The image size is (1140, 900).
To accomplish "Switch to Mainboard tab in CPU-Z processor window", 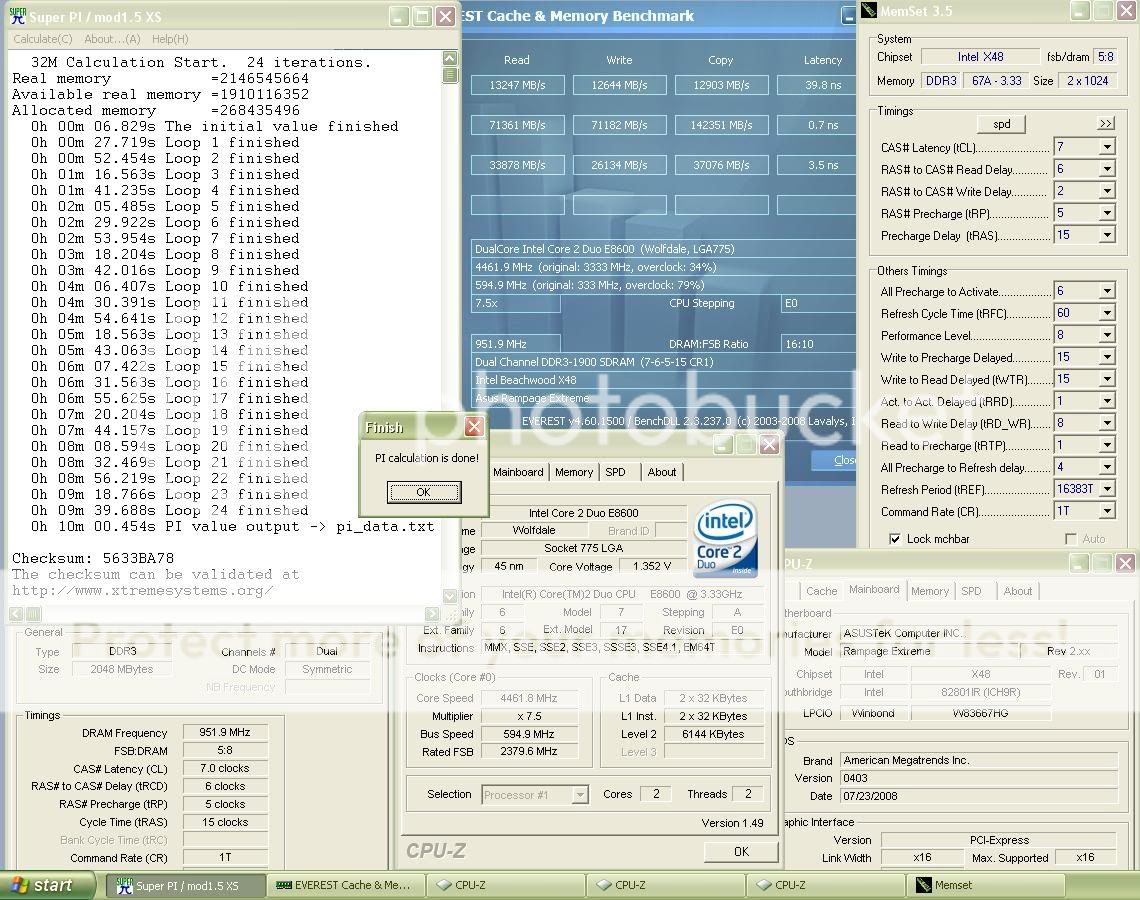I will coord(518,472).
